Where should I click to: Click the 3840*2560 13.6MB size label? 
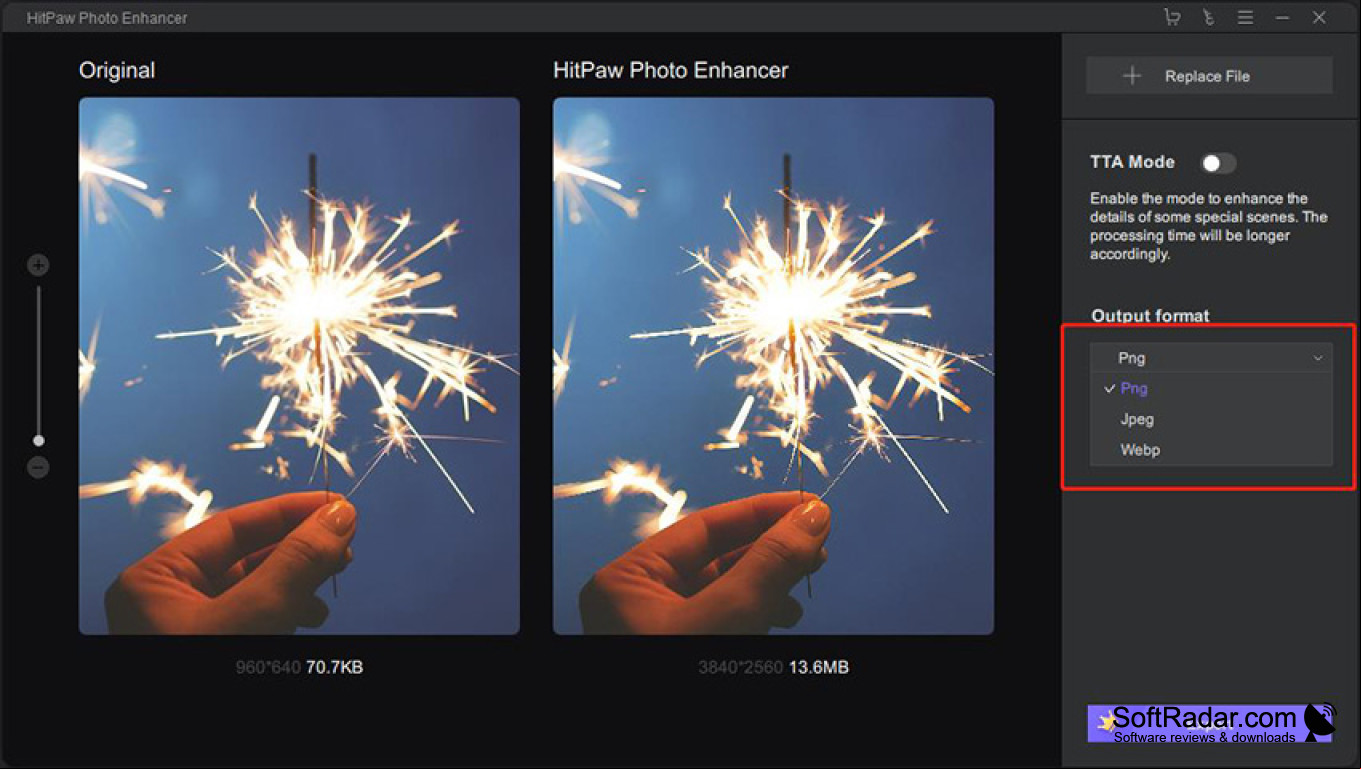773,667
